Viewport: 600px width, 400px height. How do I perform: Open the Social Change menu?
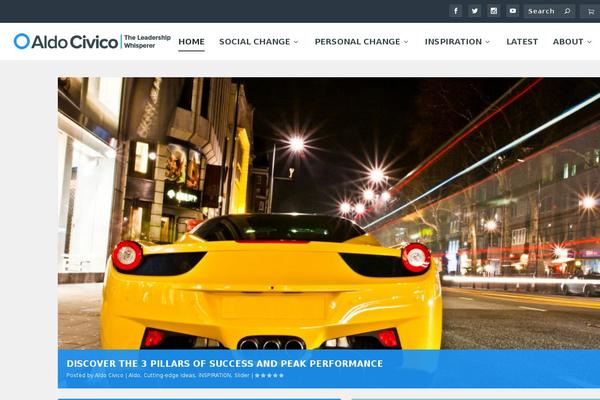click(254, 41)
